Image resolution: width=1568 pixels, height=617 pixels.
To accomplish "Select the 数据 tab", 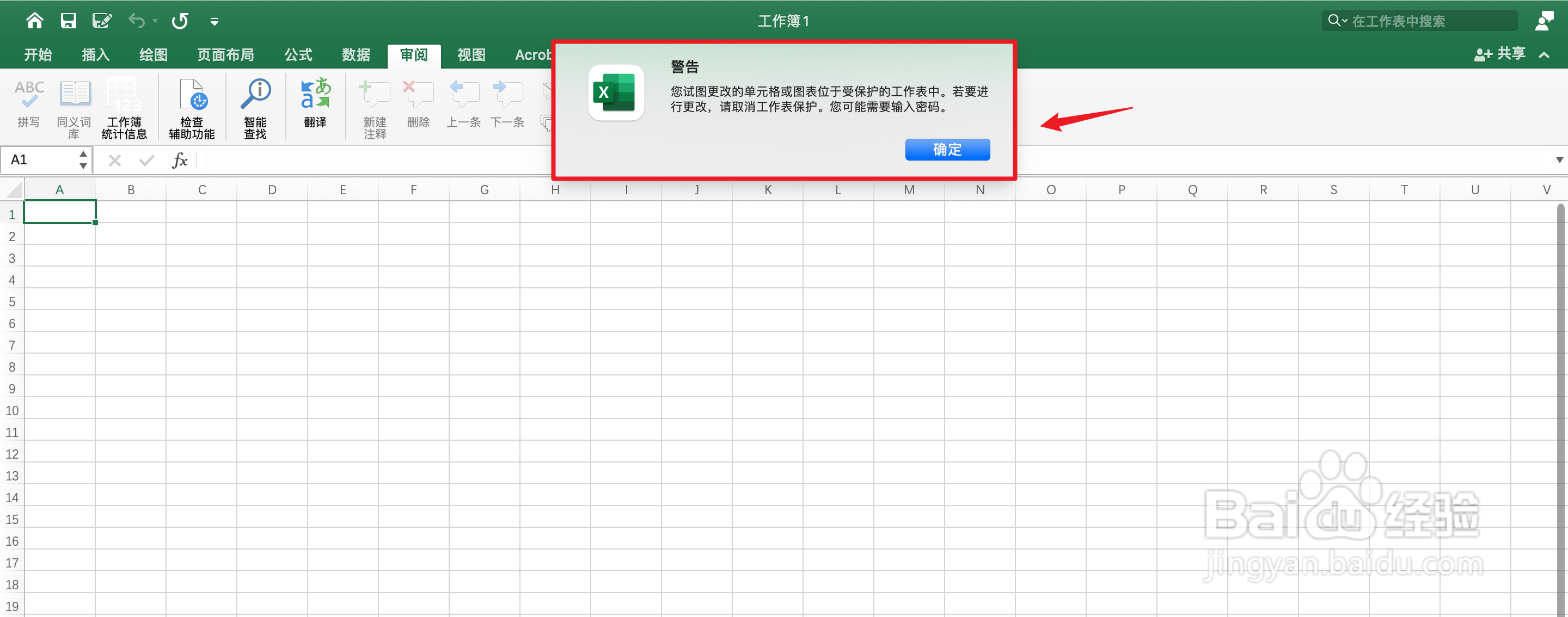I will pos(356,55).
